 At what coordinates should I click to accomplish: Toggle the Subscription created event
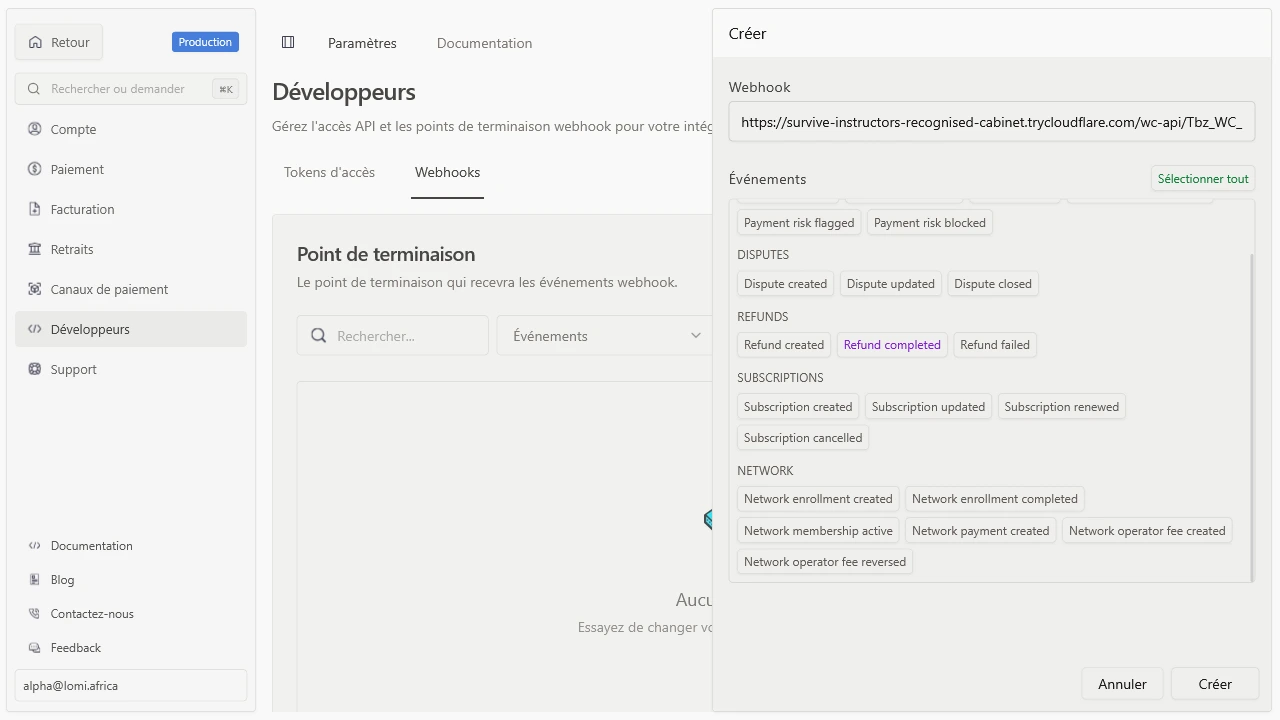(x=798, y=407)
